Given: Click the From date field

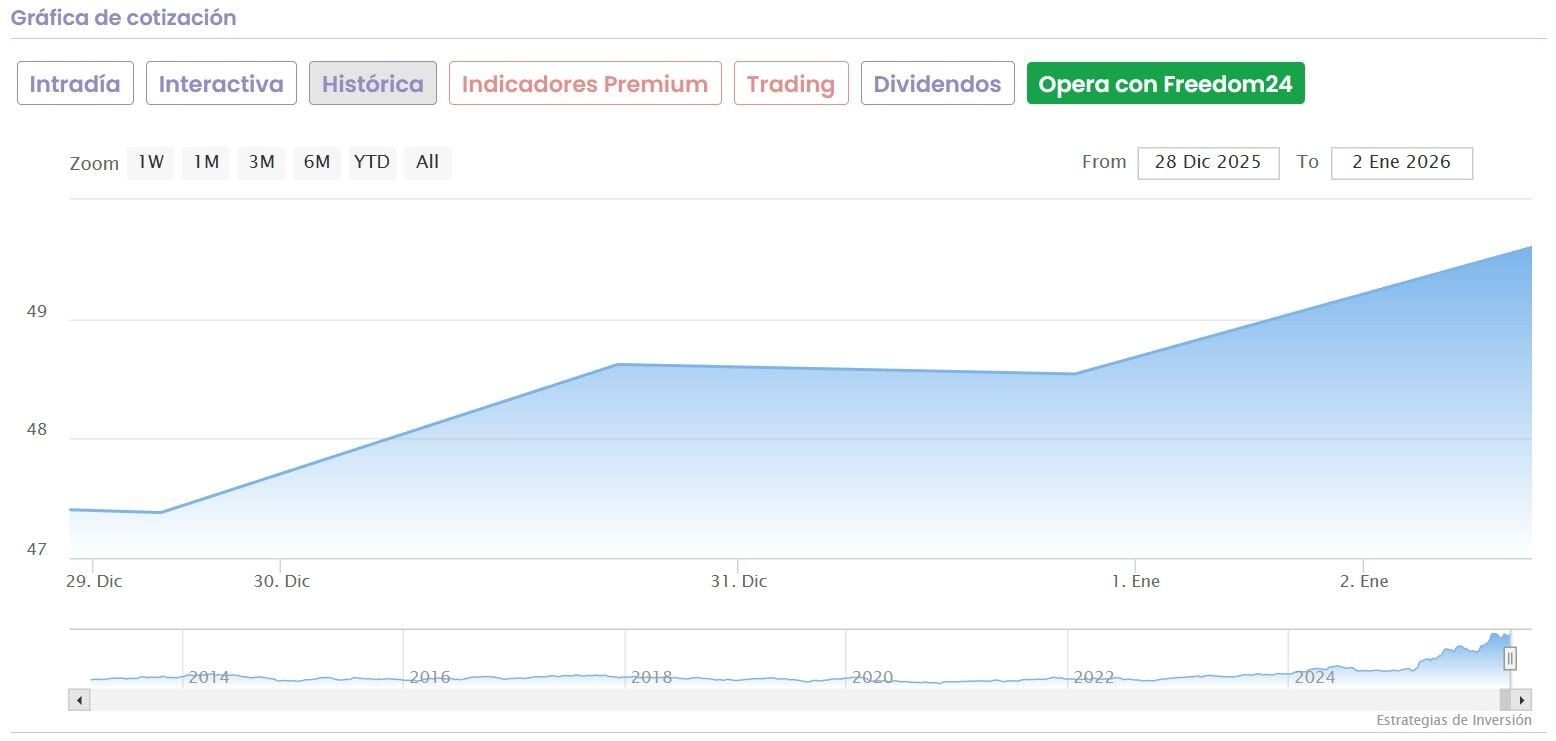Looking at the screenshot, I should [1208, 163].
